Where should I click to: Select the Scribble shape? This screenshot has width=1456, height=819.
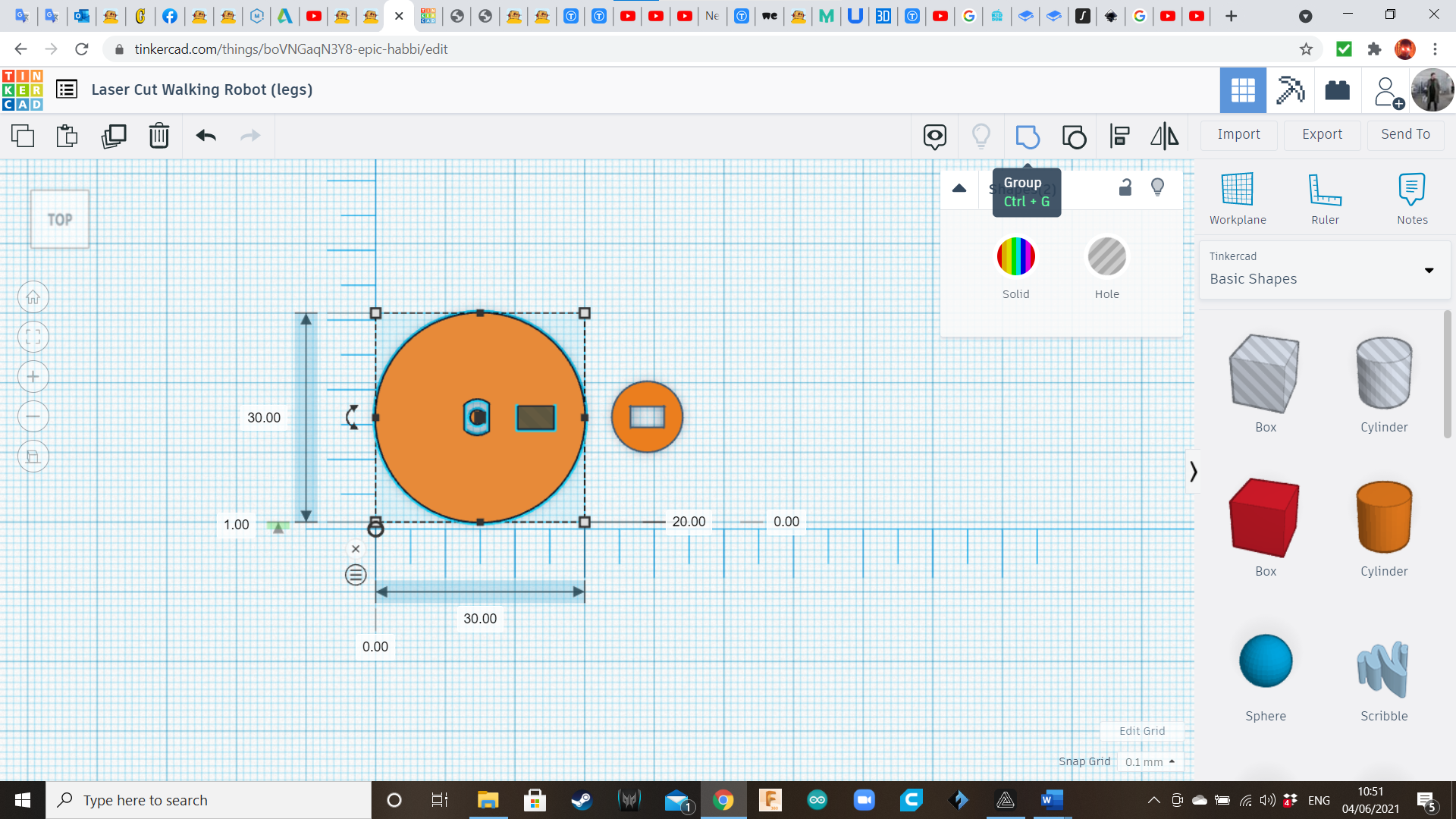(1383, 671)
